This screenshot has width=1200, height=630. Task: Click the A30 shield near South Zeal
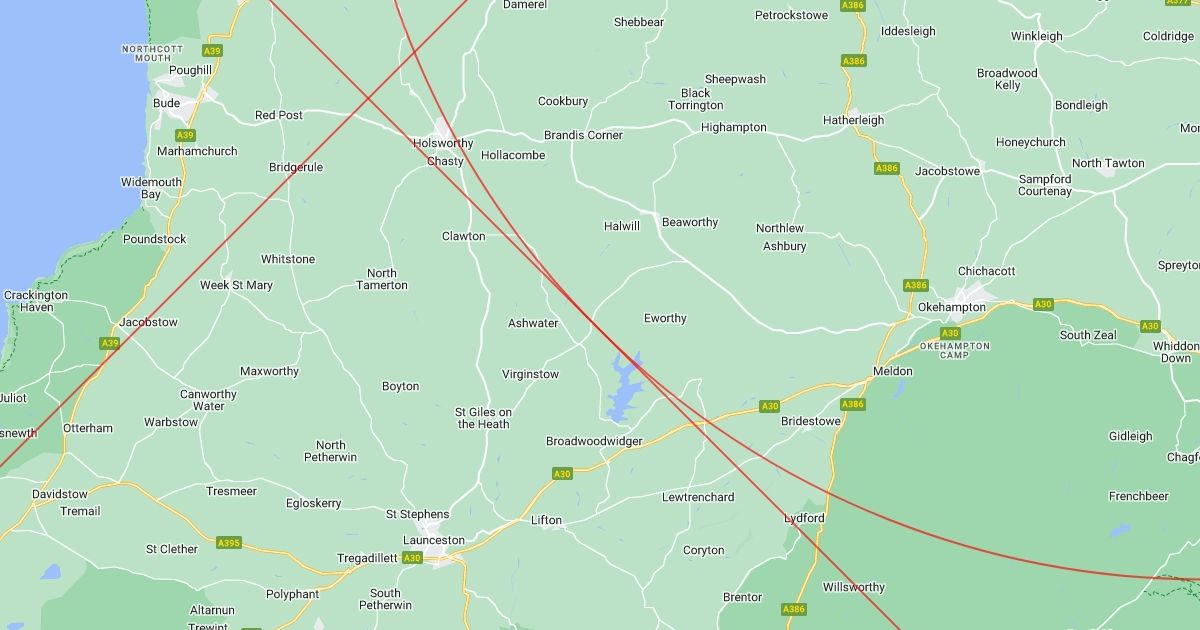[x=1043, y=304]
